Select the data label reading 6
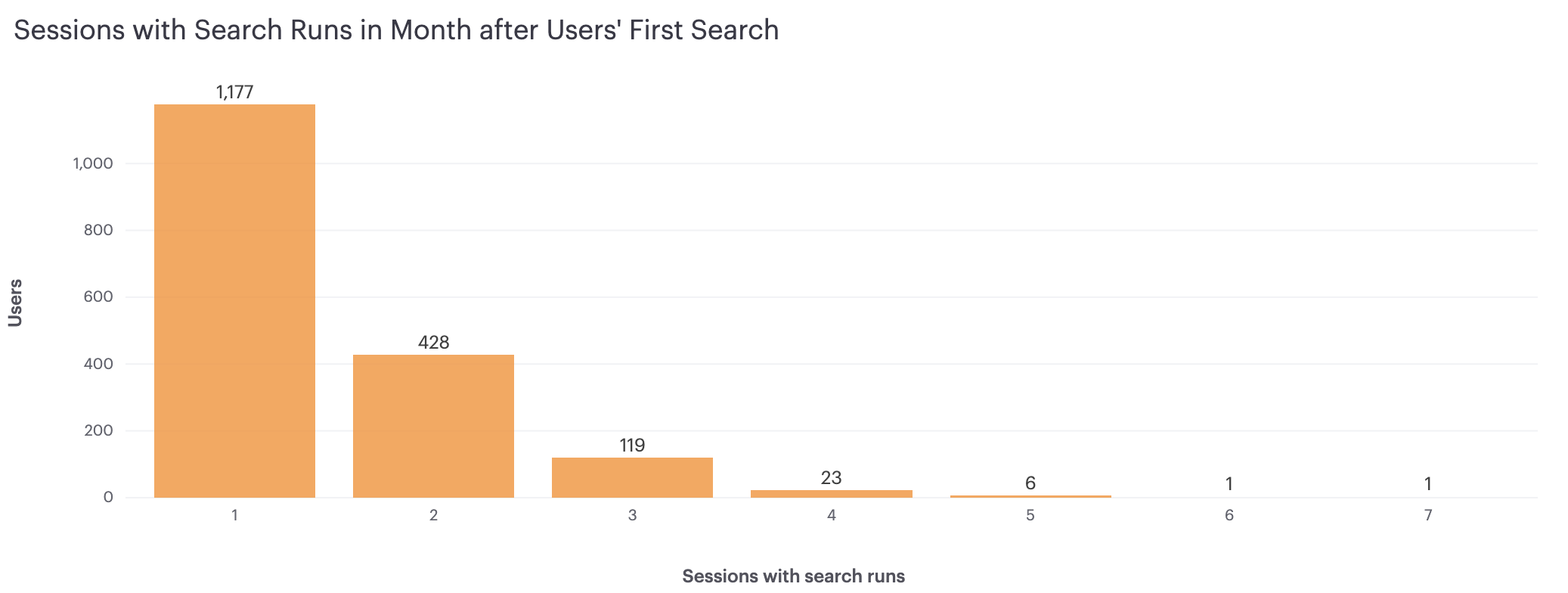 (x=1030, y=483)
